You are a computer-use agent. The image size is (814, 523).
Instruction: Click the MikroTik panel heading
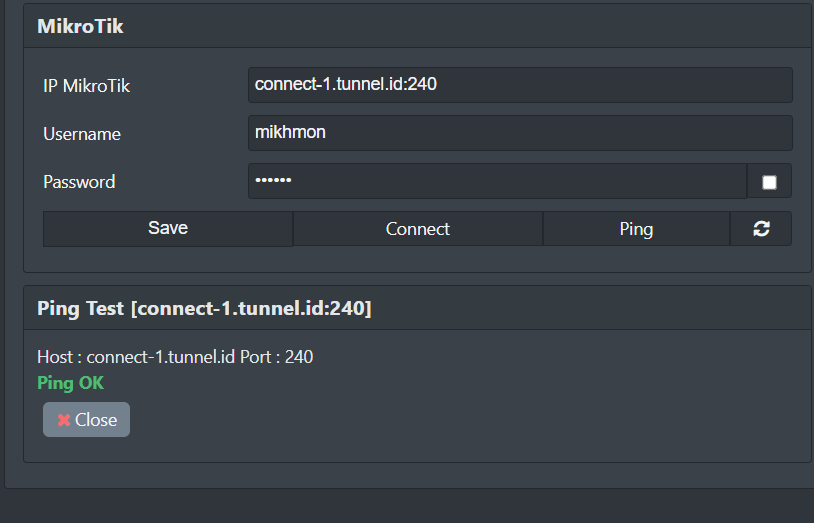tap(80, 27)
